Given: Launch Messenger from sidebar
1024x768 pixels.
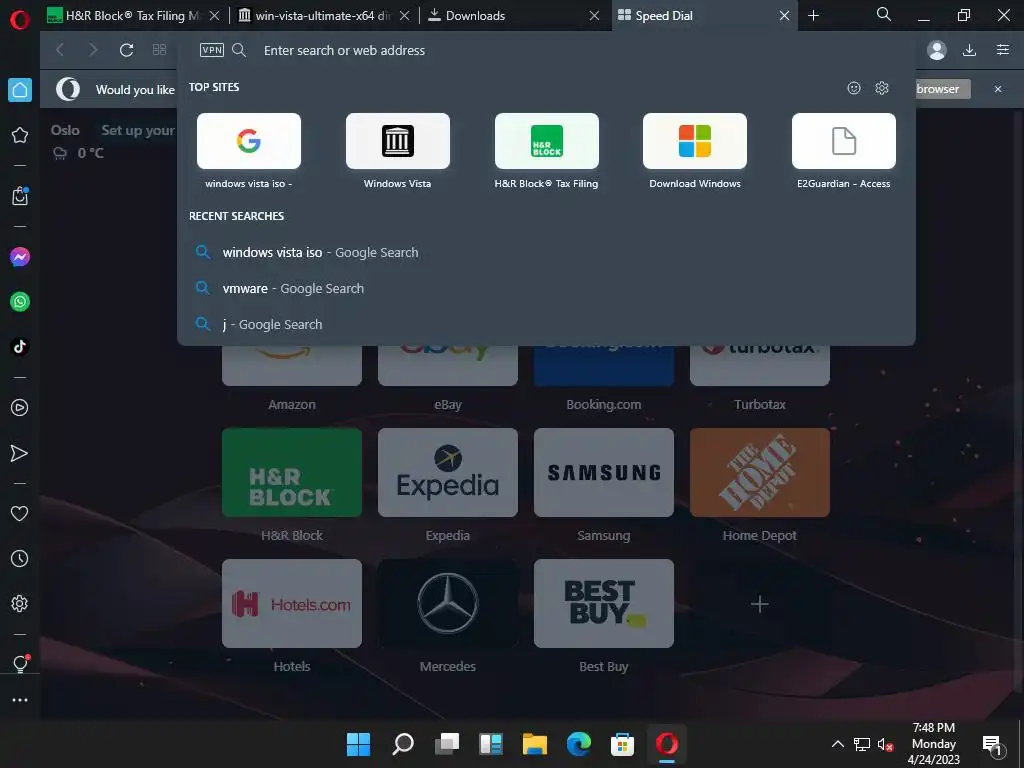Looking at the screenshot, I should coord(20,257).
